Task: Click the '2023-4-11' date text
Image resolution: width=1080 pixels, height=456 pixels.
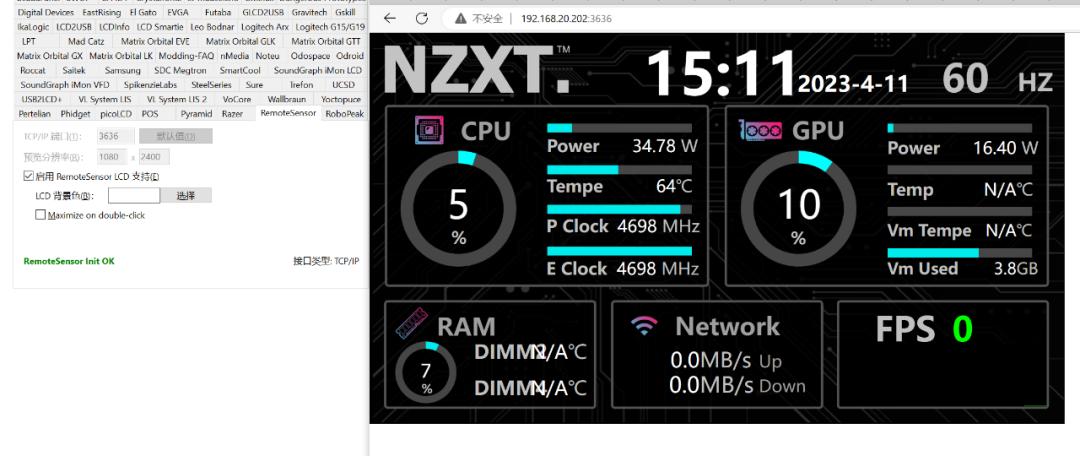Action: (853, 84)
